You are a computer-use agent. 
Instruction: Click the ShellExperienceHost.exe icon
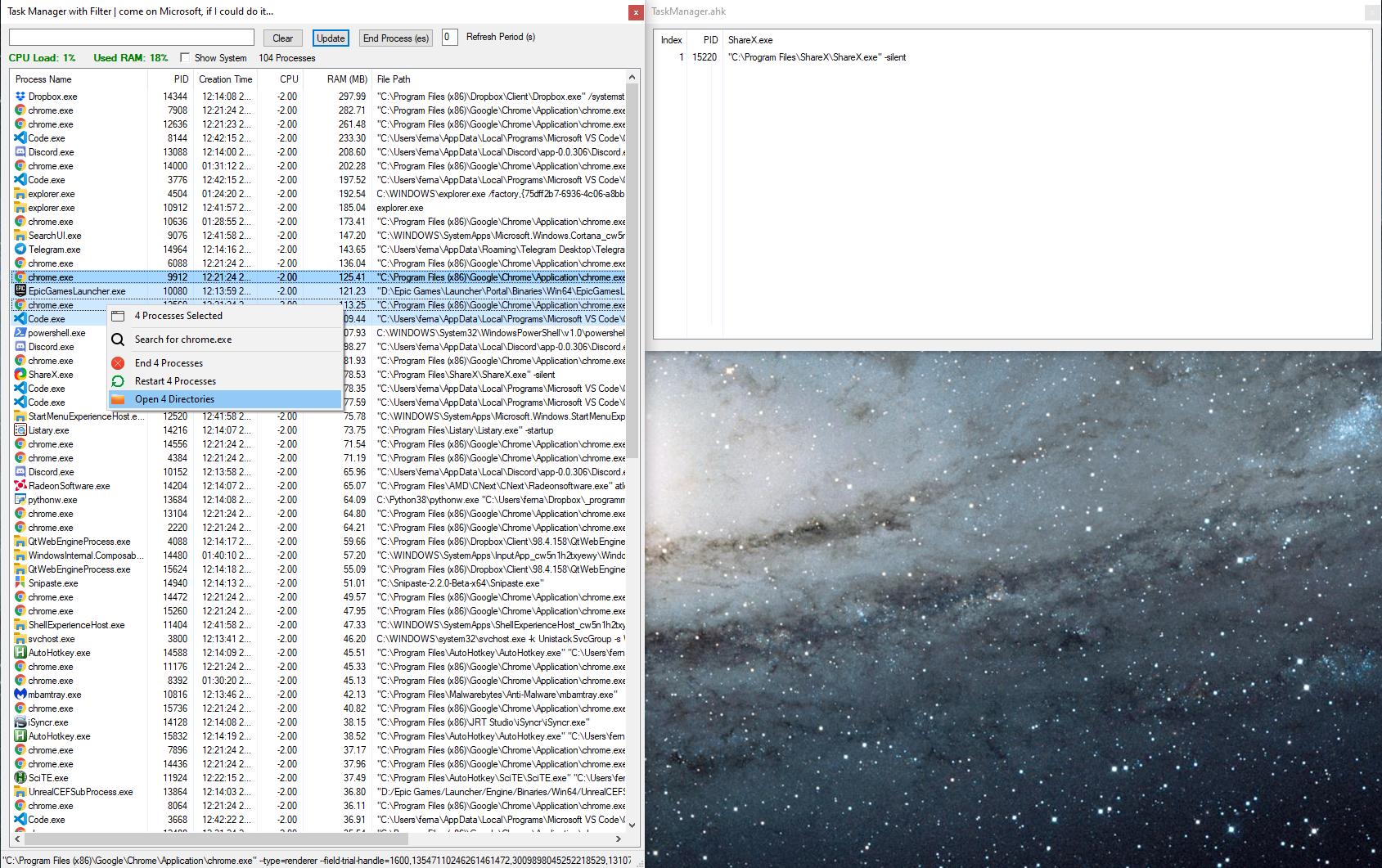pos(20,625)
